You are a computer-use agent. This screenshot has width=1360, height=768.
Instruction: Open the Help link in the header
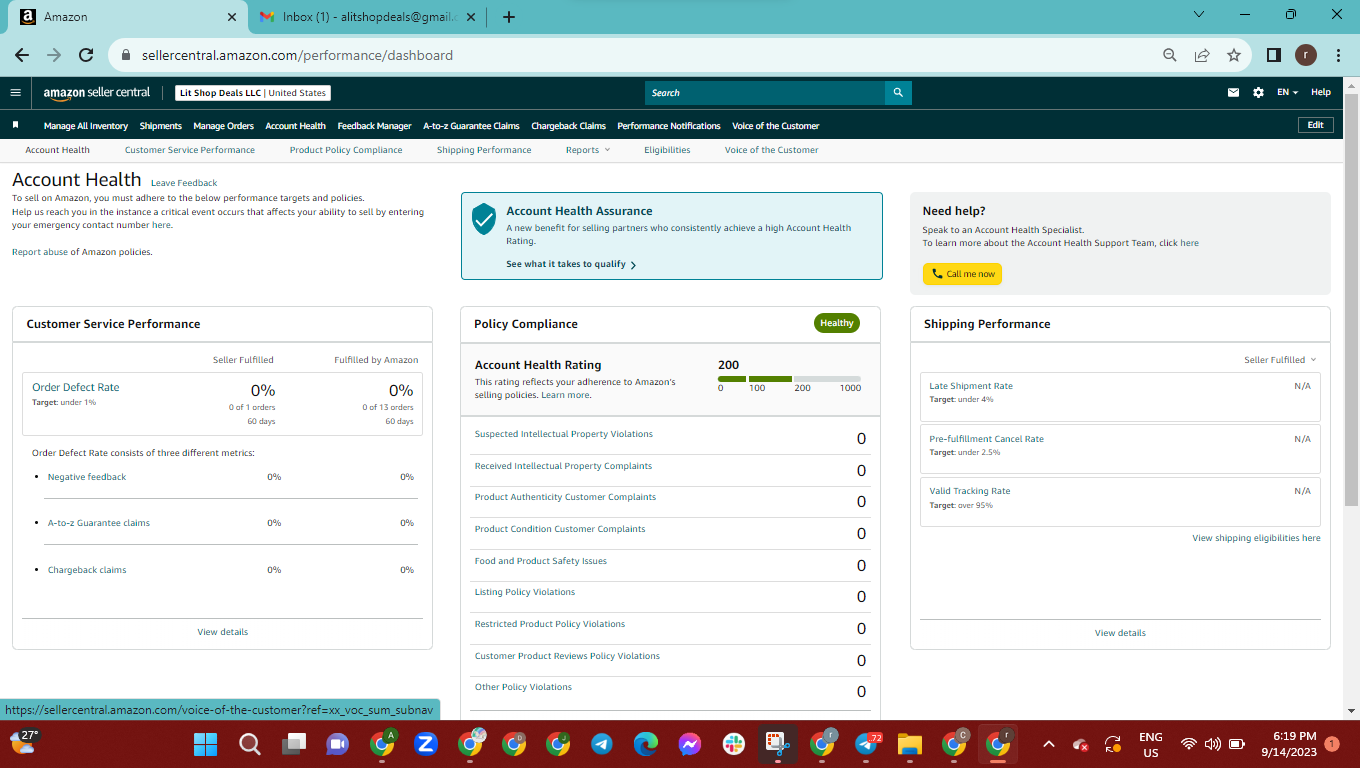tap(1321, 93)
